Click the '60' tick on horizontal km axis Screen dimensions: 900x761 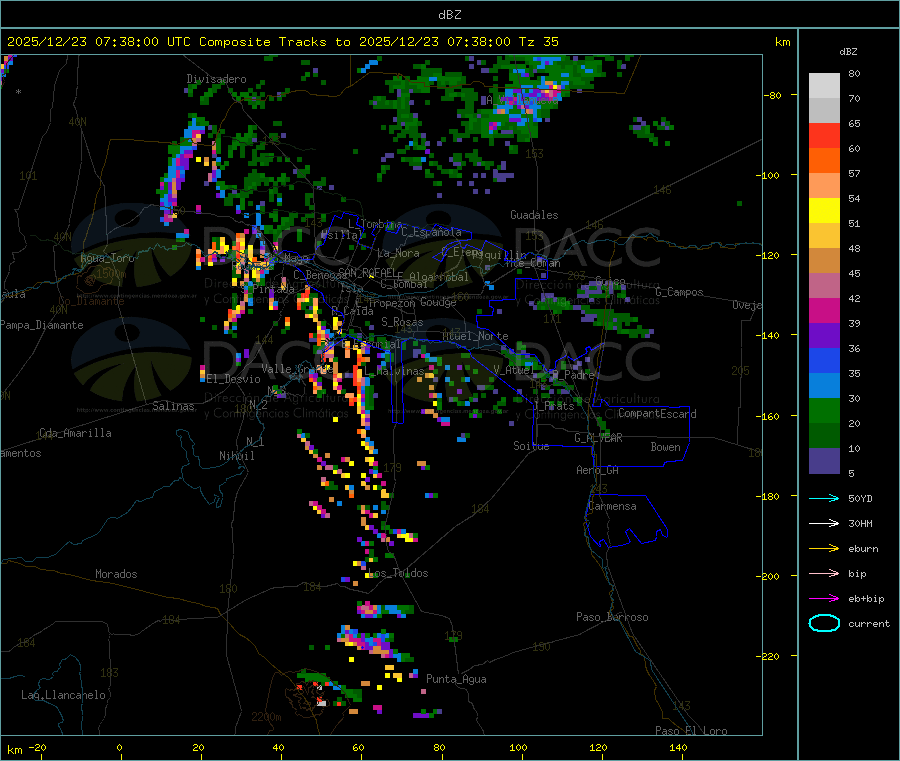358,747
